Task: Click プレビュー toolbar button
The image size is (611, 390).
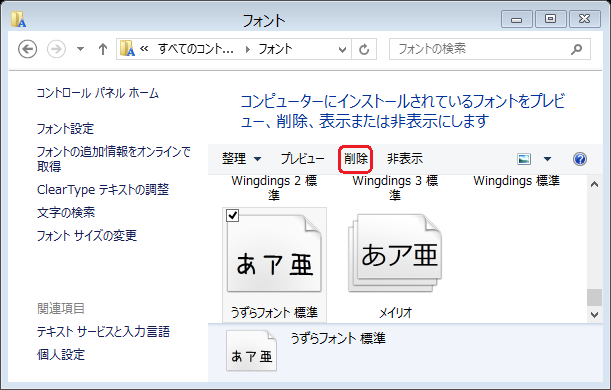Action: pos(302,159)
